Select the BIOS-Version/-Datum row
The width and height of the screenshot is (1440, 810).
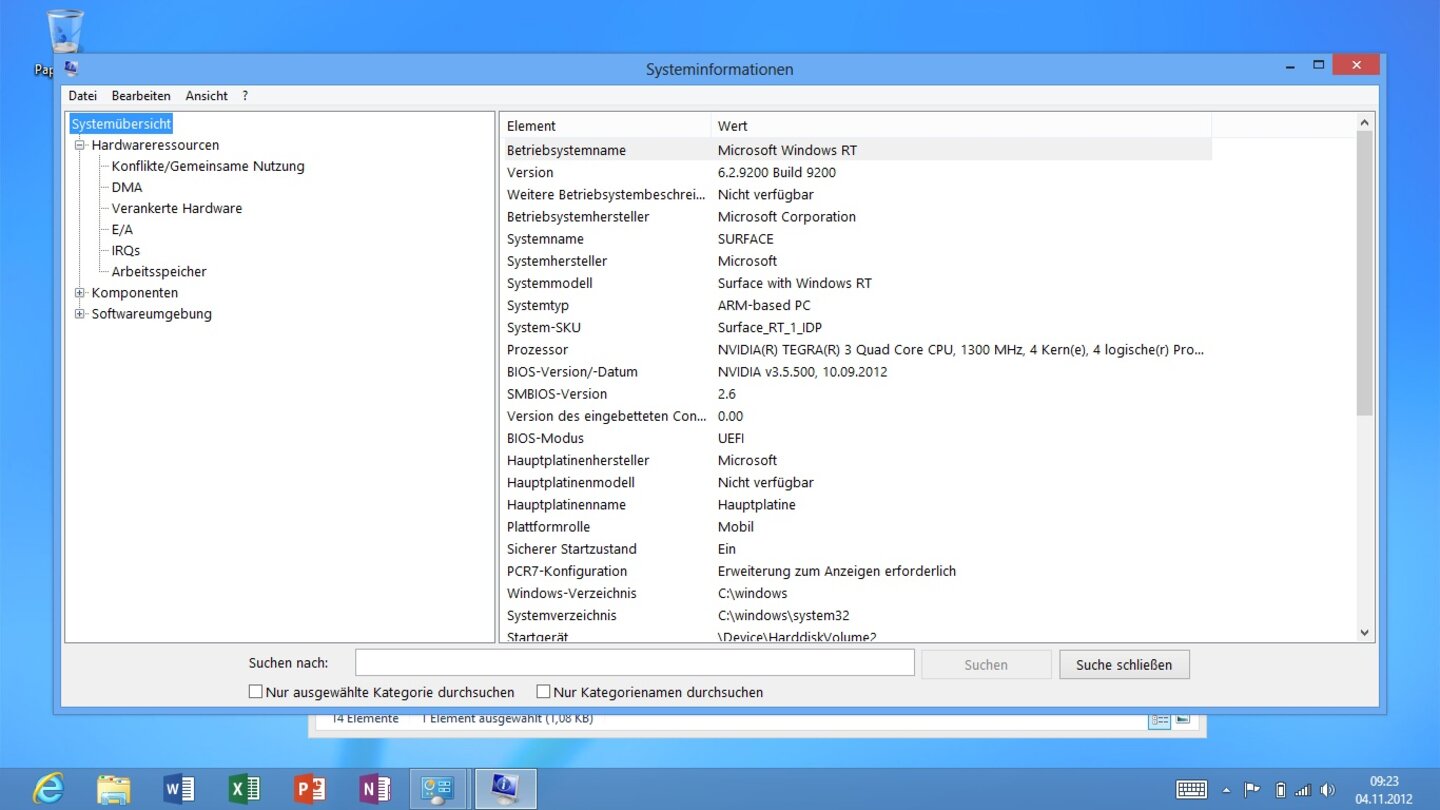click(x=856, y=372)
